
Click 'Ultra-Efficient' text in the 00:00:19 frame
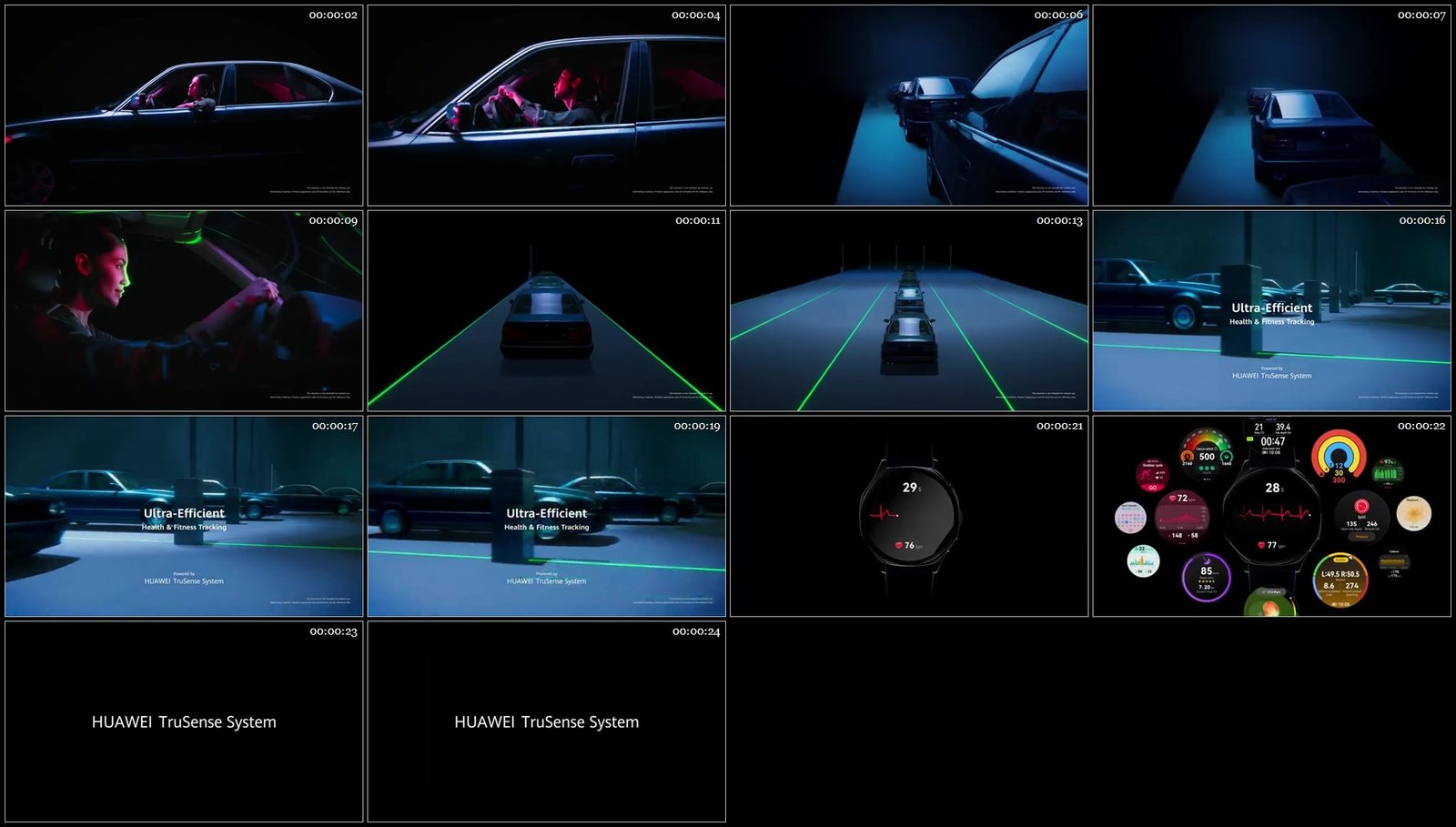[x=546, y=514]
